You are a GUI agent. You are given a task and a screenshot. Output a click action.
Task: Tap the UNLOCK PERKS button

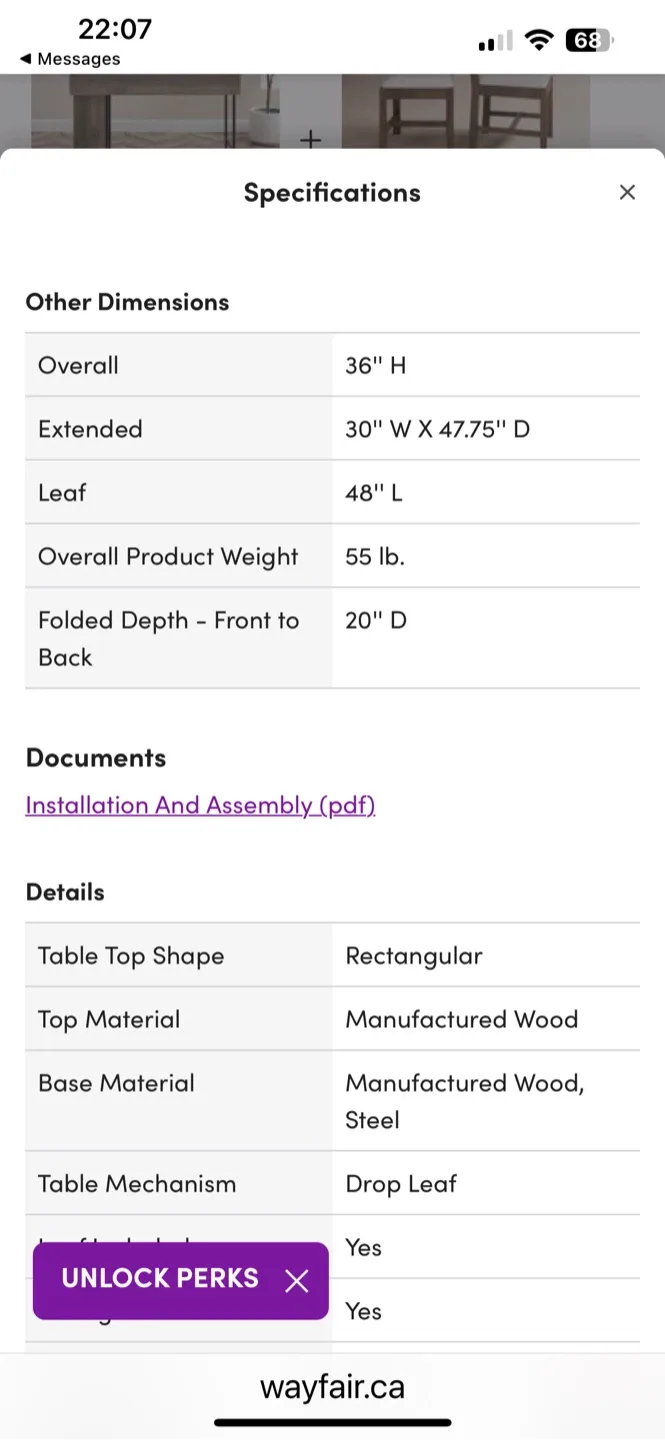click(x=160, y=1278)
